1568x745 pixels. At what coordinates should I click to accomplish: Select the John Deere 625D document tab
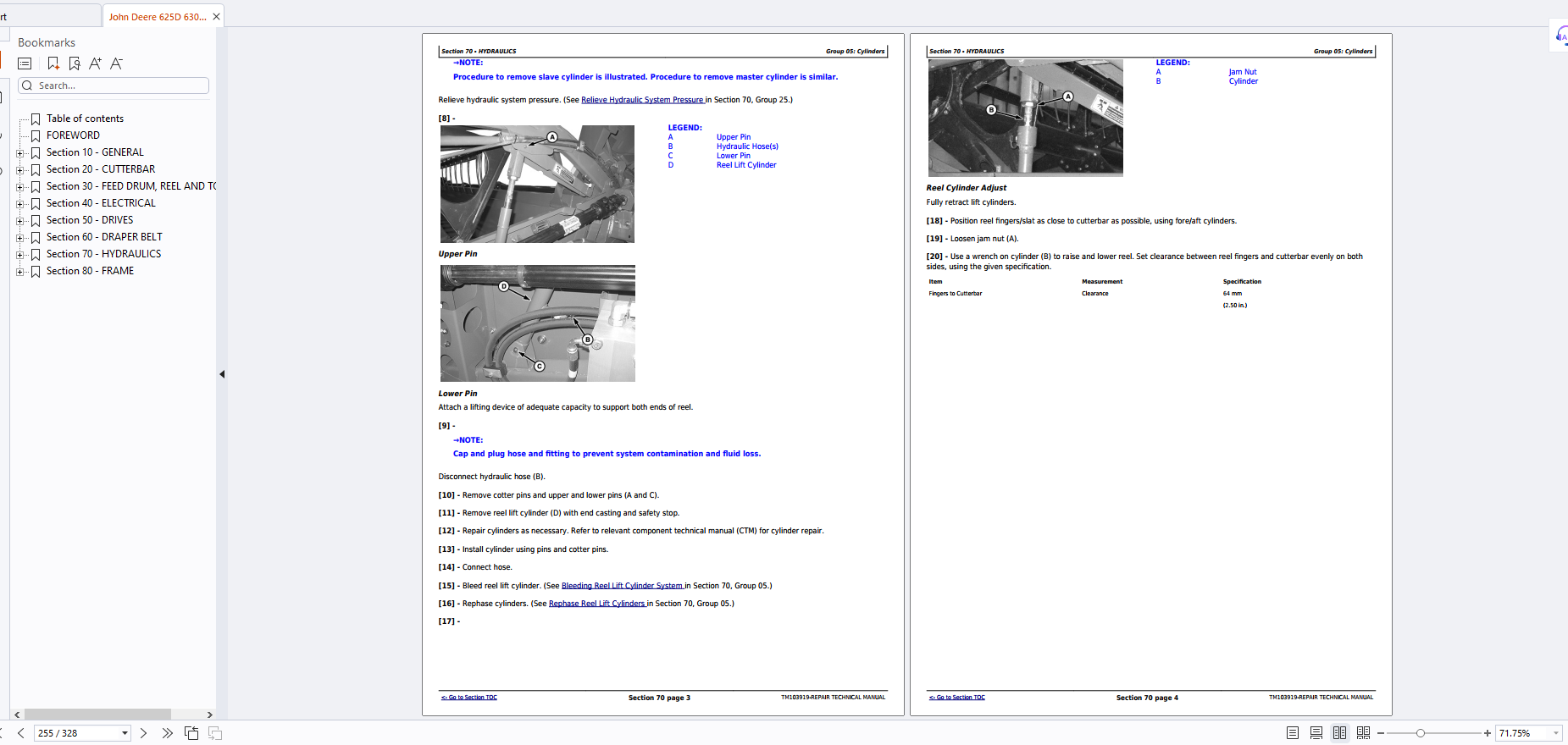tap(157, 17)
